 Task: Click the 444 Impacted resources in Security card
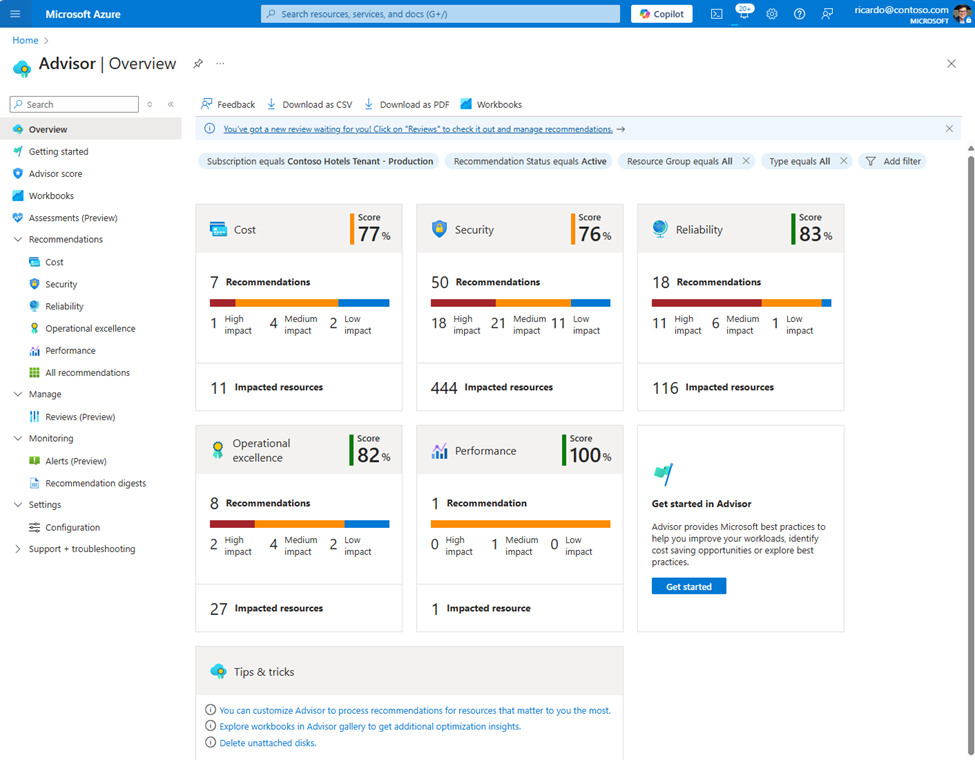point(491,387)
